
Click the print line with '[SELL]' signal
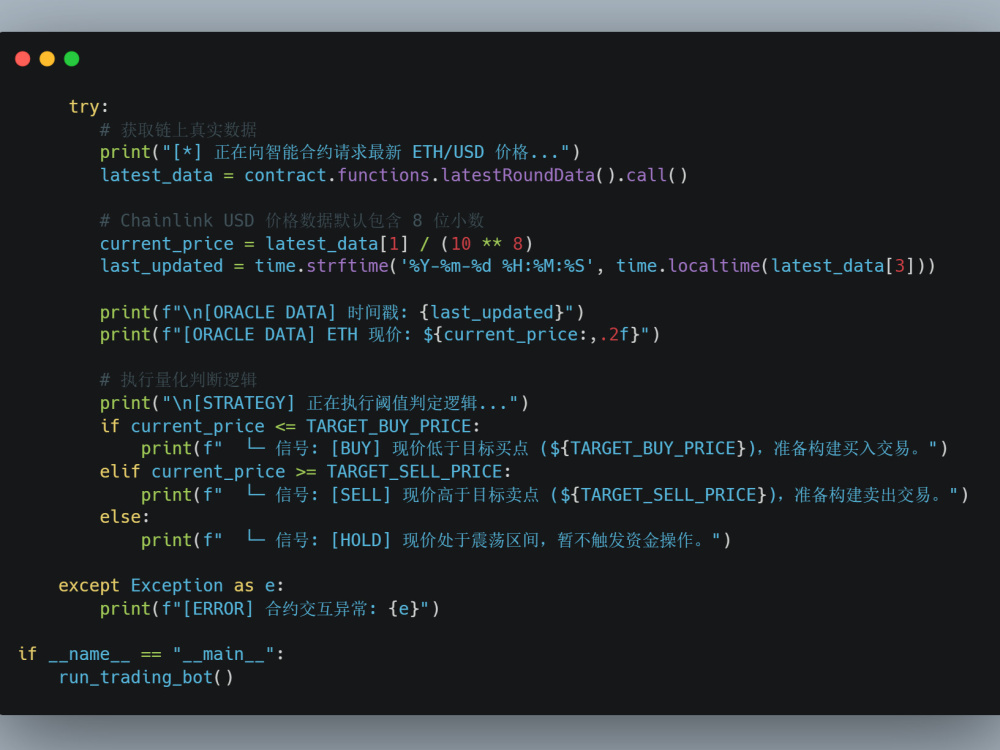[x=555, y=495]
